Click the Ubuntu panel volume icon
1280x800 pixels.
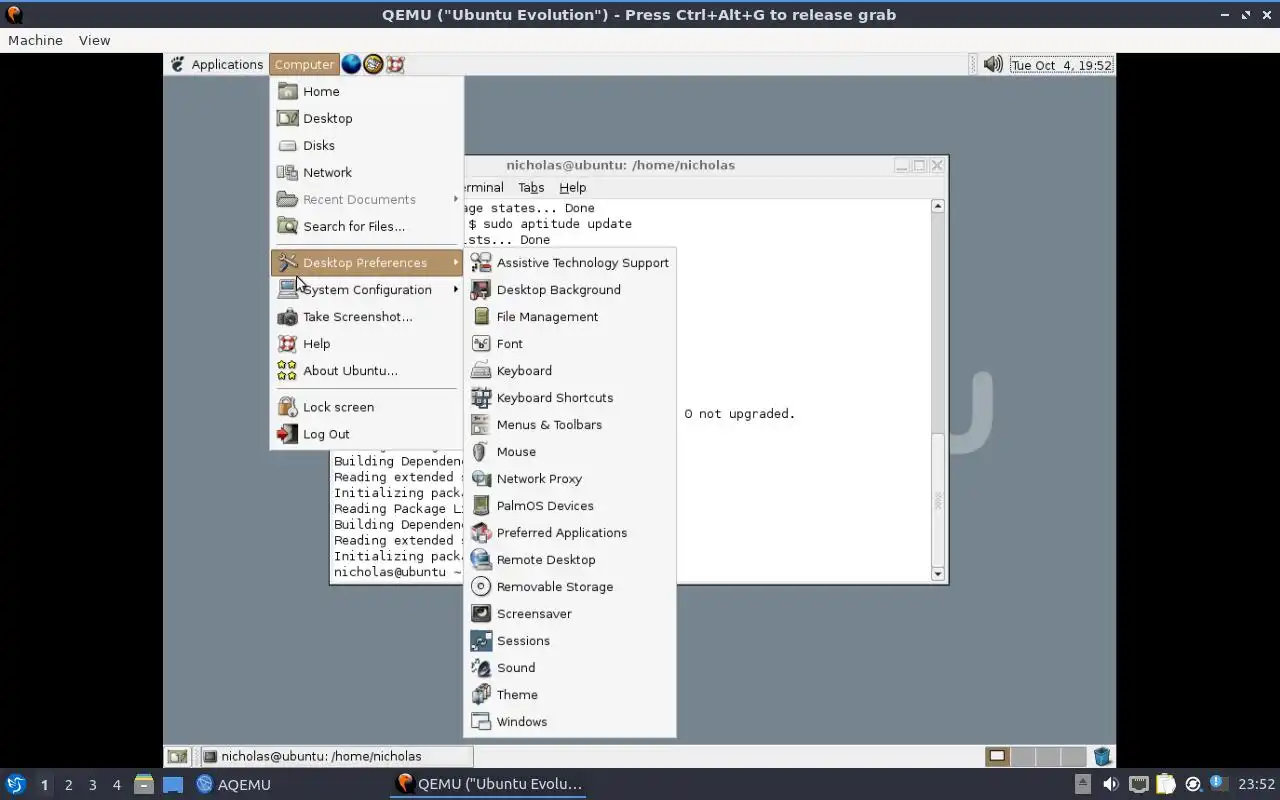(993, 64)
